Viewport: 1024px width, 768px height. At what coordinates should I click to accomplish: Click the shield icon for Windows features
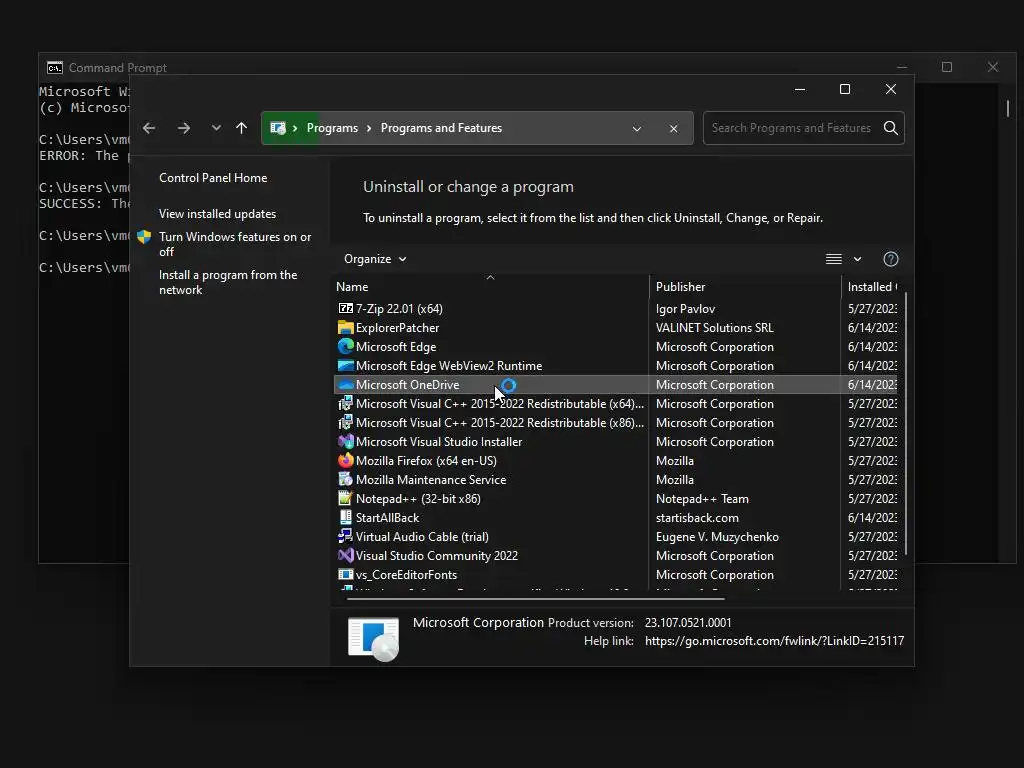144,237
